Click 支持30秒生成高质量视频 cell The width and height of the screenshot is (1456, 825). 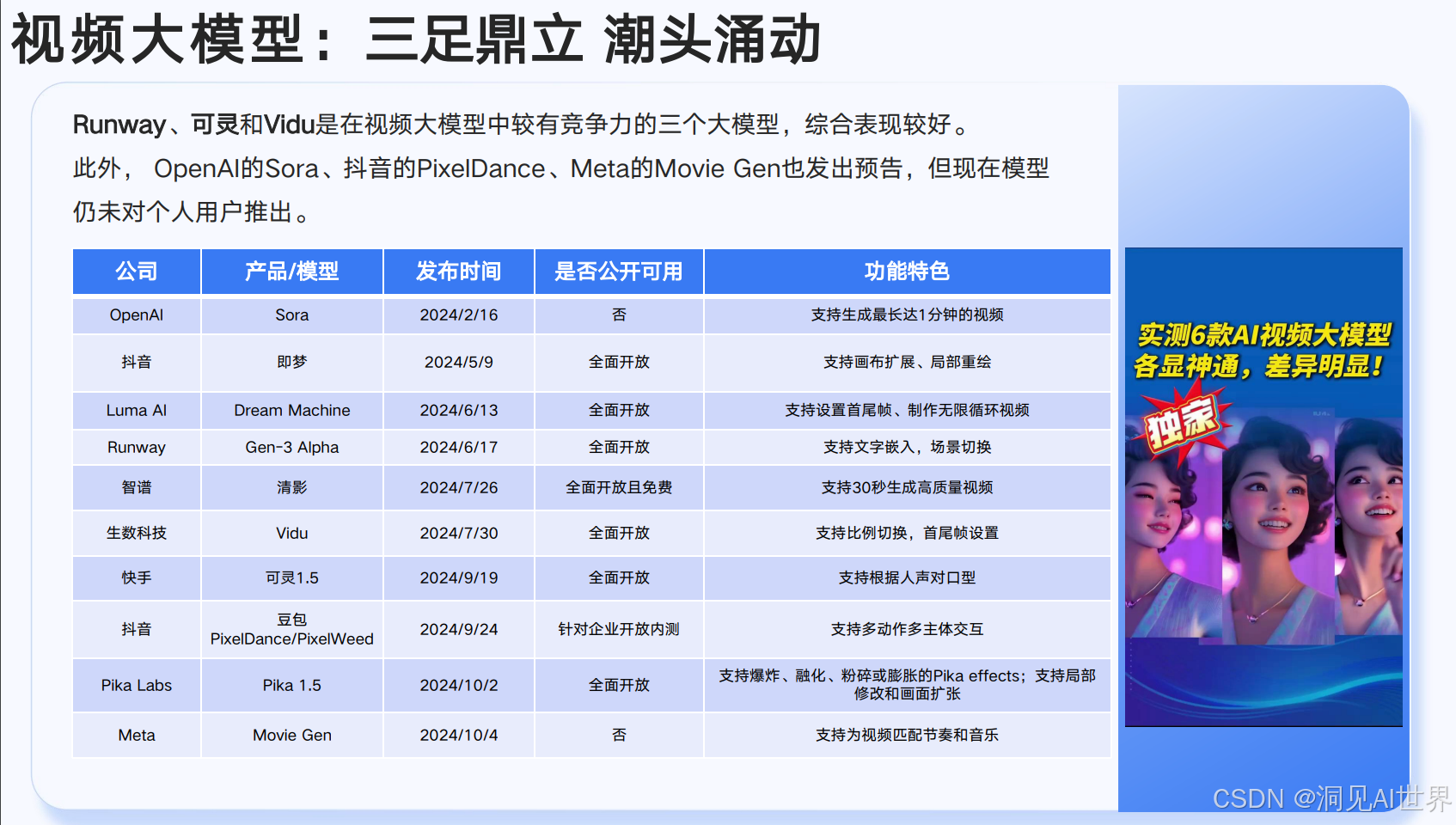(907, 488)
